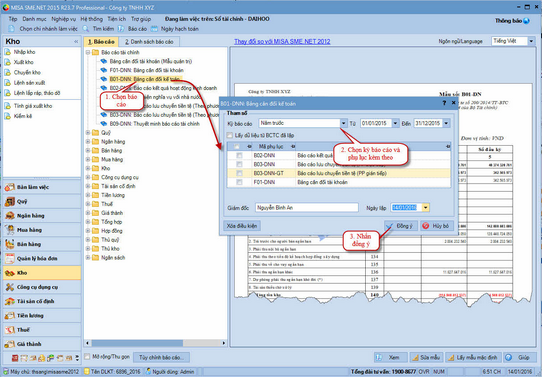This screenshot has width=542, height=377.
Task: Switch to the Danh sách báo cáo tab
Action: coord(149,42)
